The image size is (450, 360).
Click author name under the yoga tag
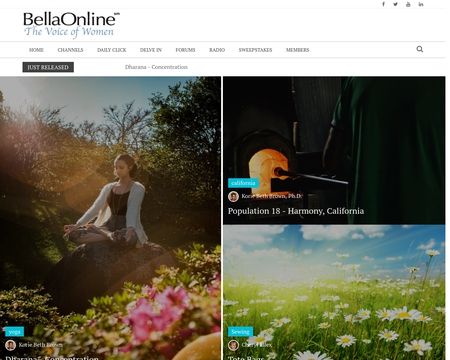pos(40,345)
